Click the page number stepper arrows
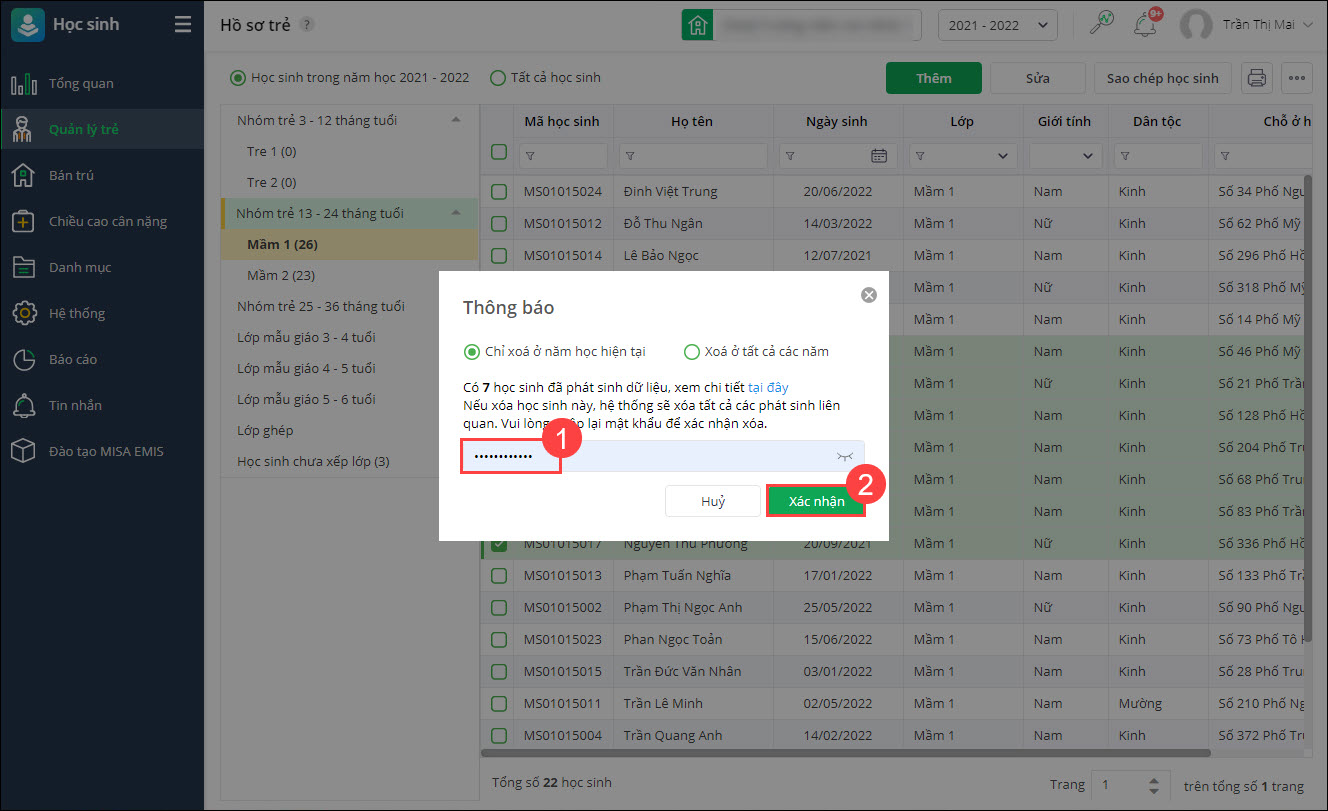This screenshot has width=1328, height=811. (1156, 785)
